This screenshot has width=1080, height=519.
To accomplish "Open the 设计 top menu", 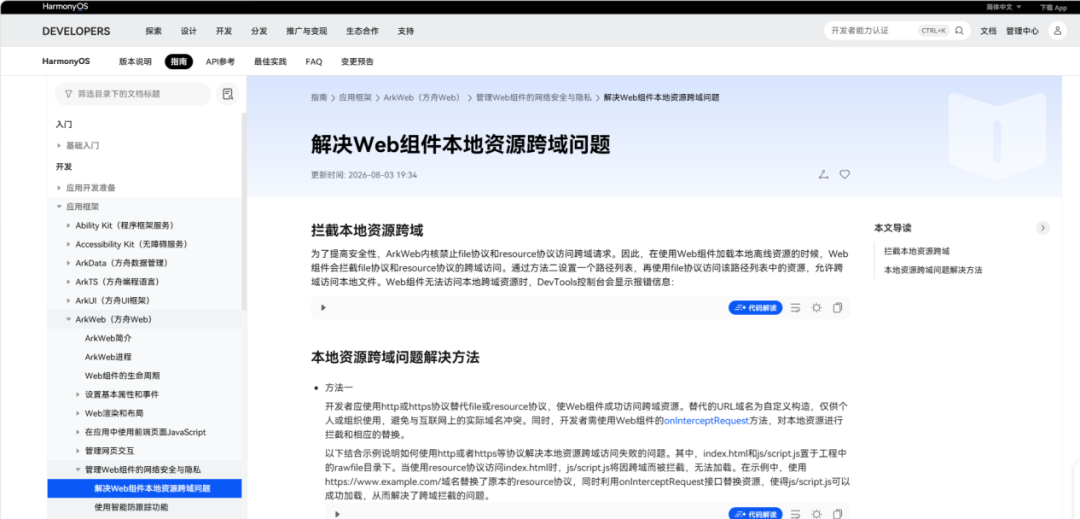I will coord(189,31).
